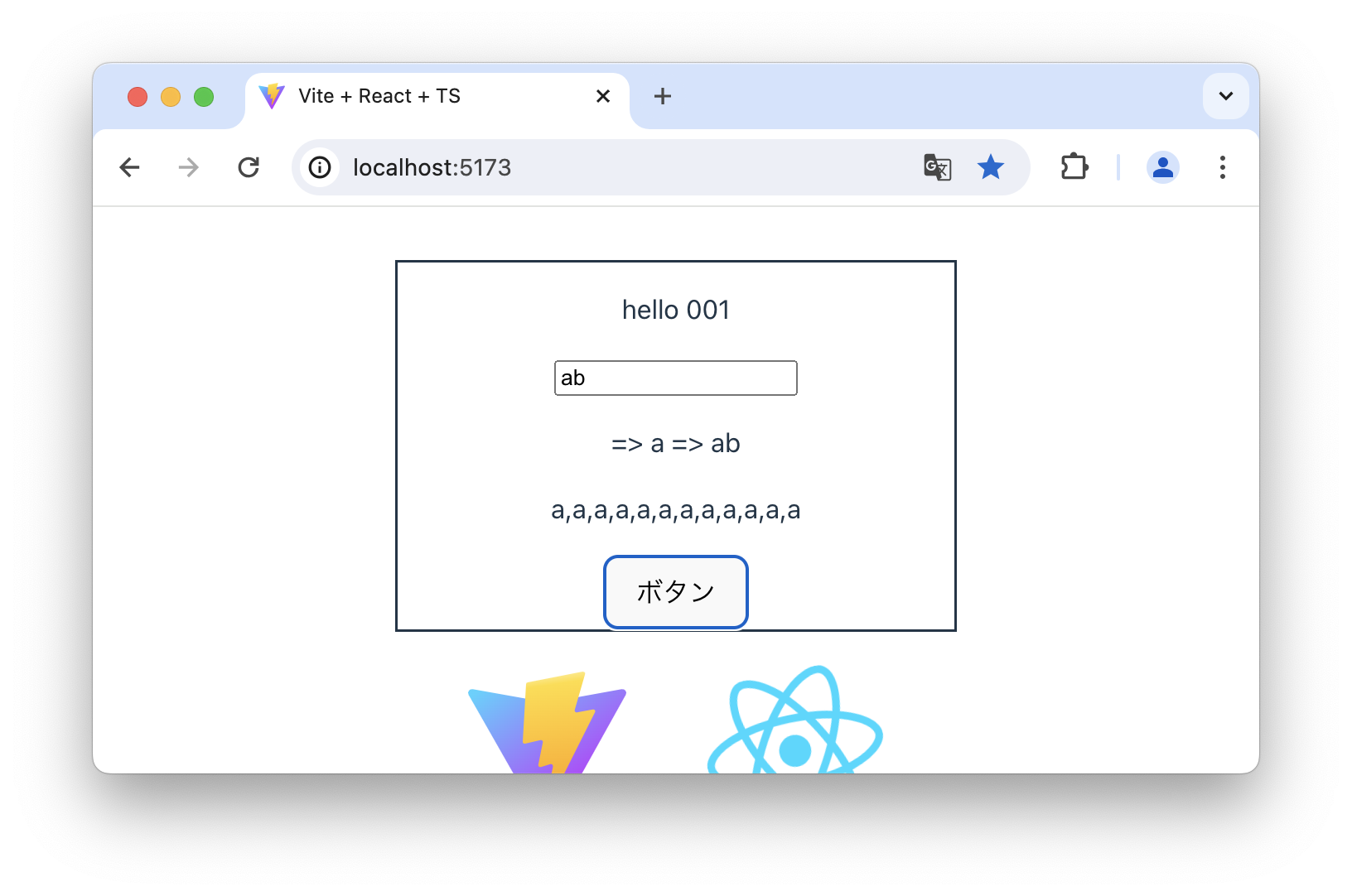View site information icon in address bar
The width and height of the screenshot is (1352, 896).
(320, 167)
